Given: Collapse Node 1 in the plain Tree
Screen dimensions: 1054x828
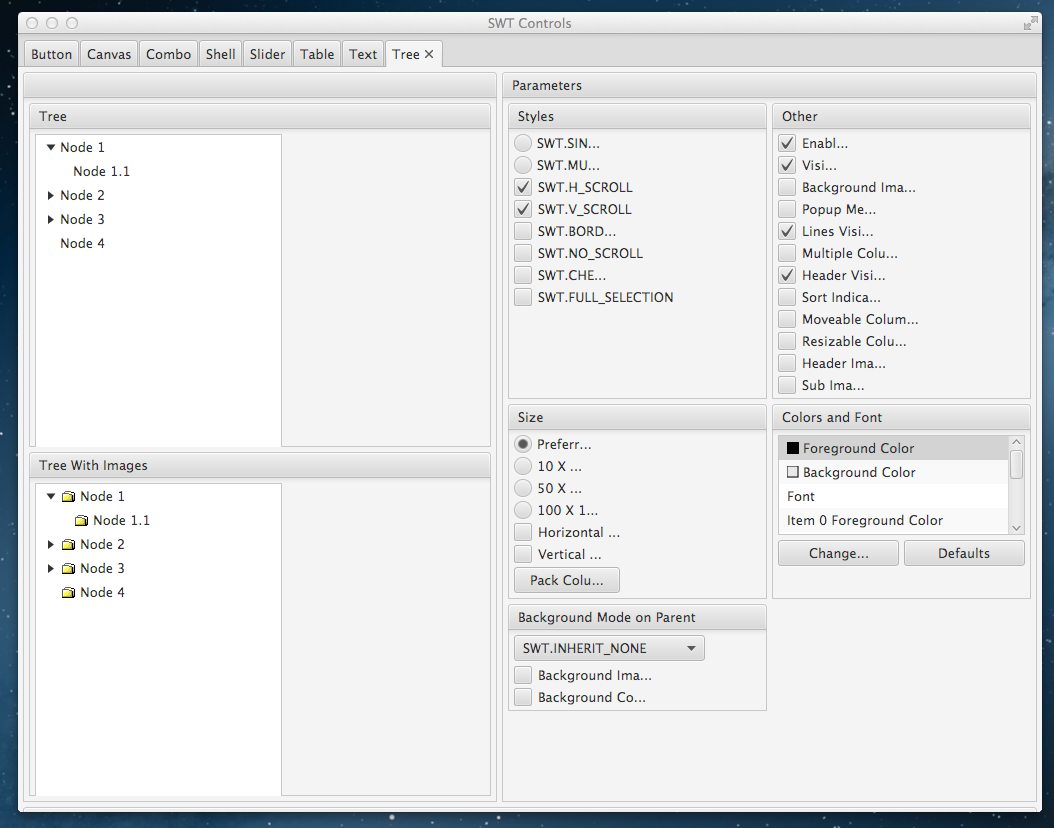Looking at the screenshot, I should pyautogui.click(x=51, y=147).
